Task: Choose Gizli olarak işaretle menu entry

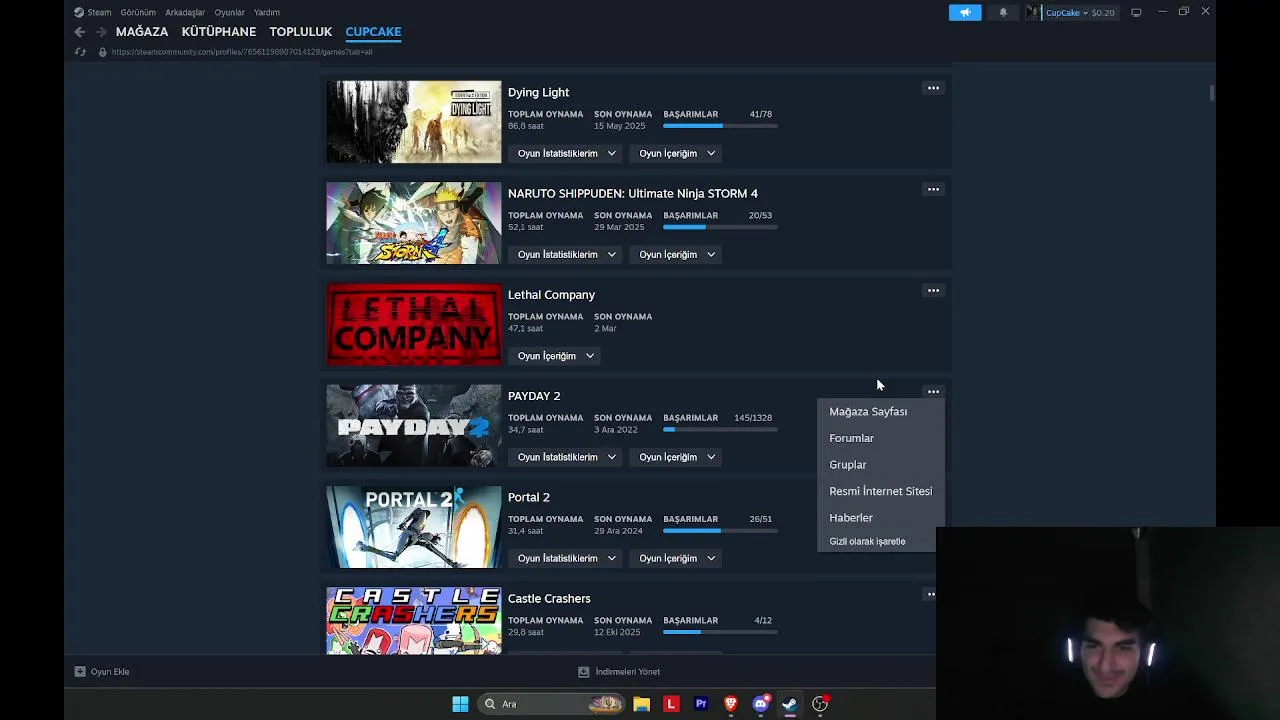Action: 867,542
